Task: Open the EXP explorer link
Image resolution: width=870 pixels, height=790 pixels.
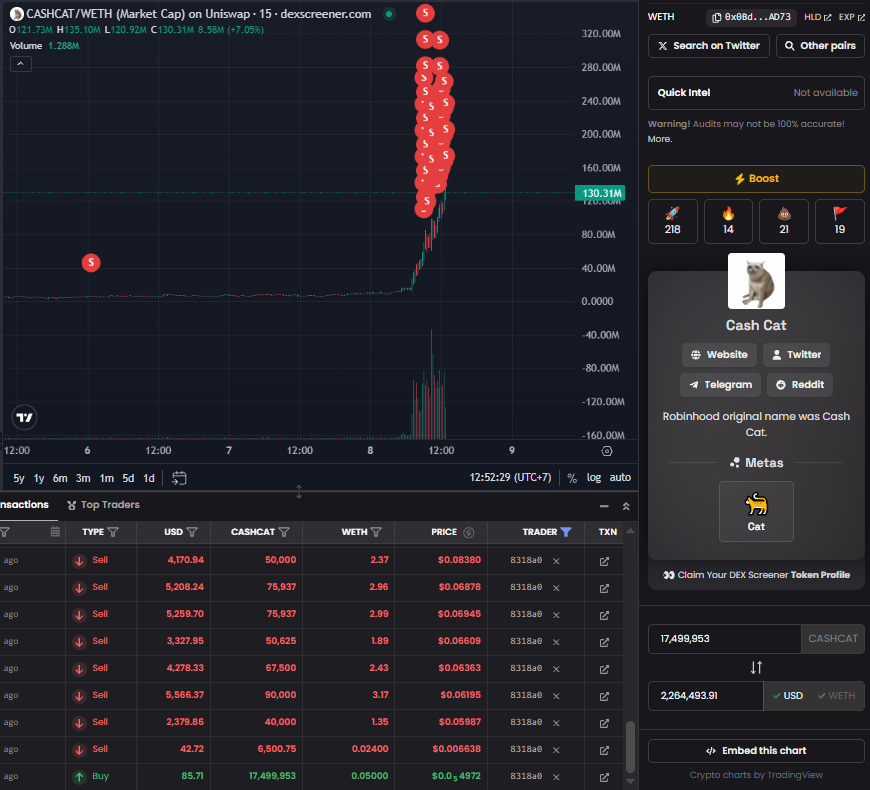Action: pyautogui.click(x=852, y=17)
